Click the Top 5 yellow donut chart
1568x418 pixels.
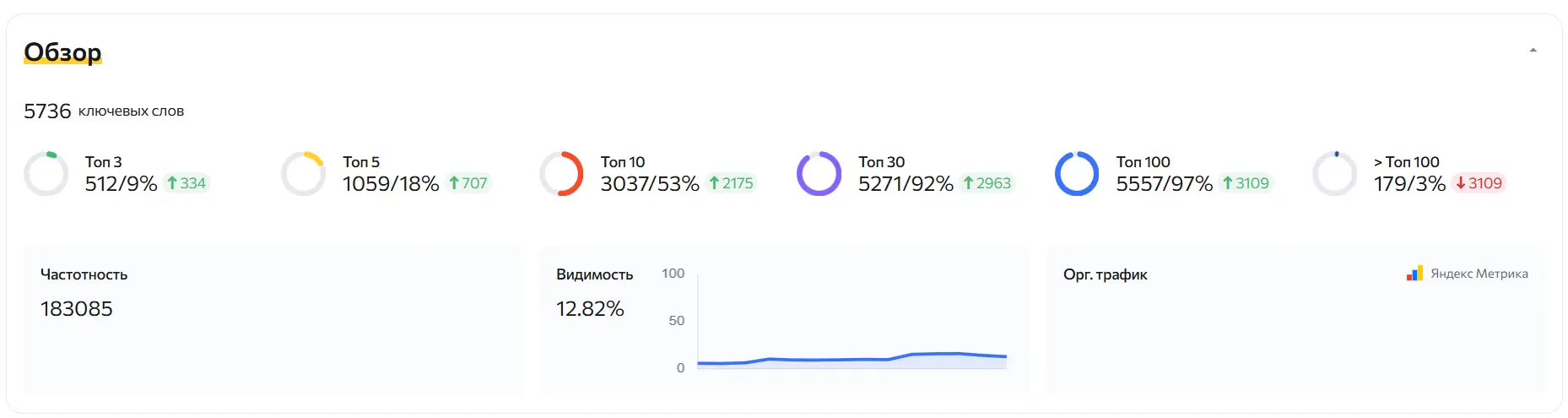coord(303,174)
